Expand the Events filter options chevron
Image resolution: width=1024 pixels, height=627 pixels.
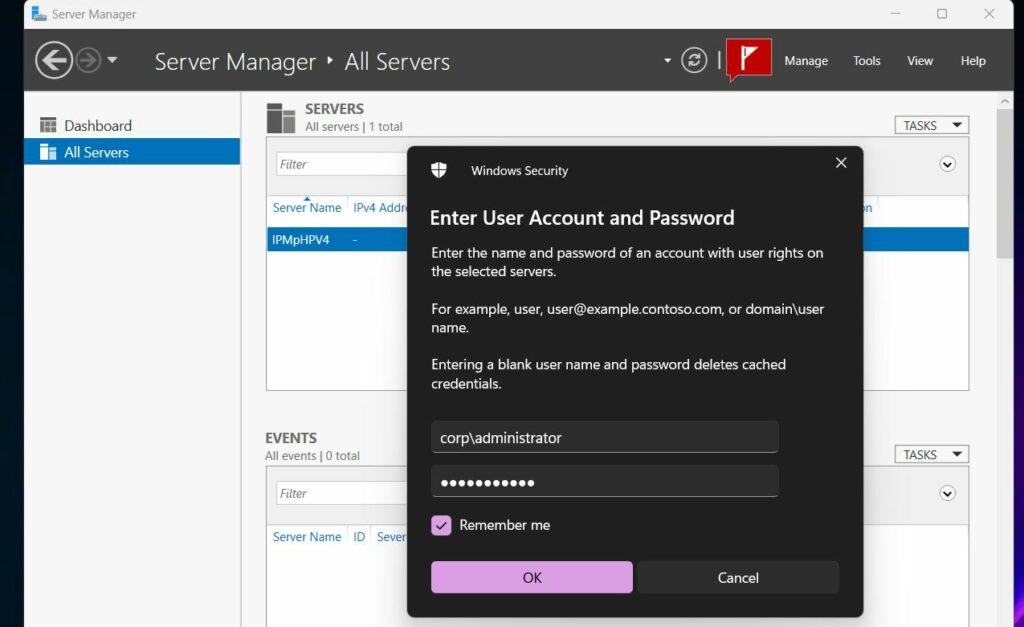(x=947, y=494)
